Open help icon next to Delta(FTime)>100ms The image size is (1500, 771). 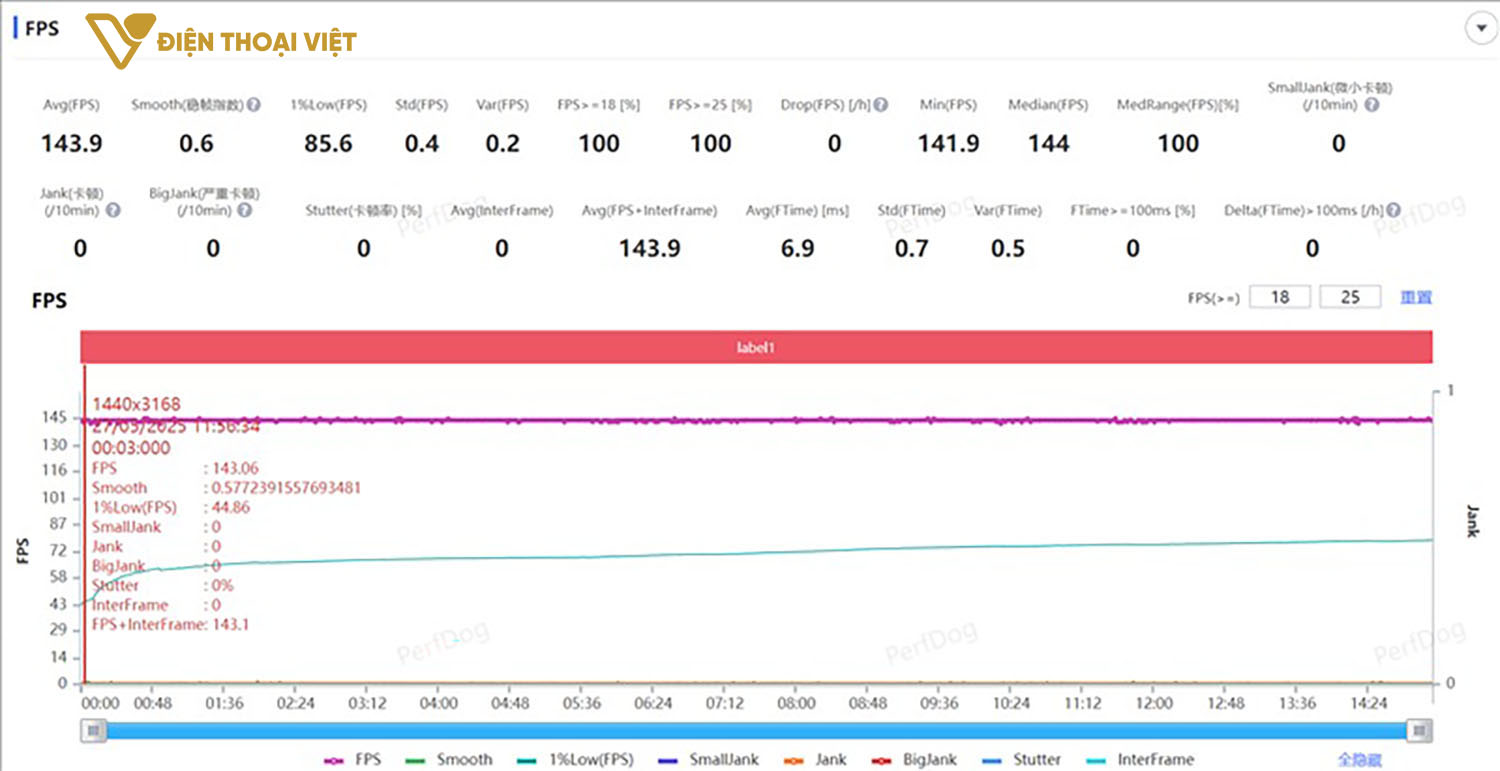(x=1393, y=210)
